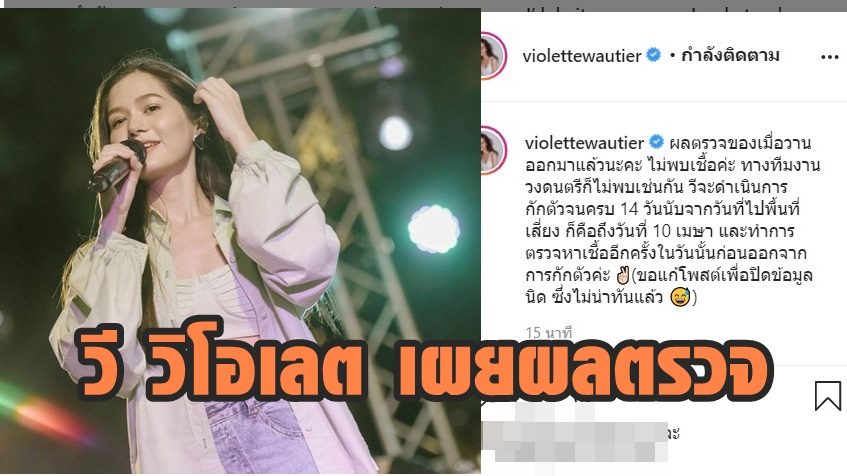This screenshot has width=847, height=476.
Task: Click the sweating smile emoji in caption
Action: [x=680, y=298]
